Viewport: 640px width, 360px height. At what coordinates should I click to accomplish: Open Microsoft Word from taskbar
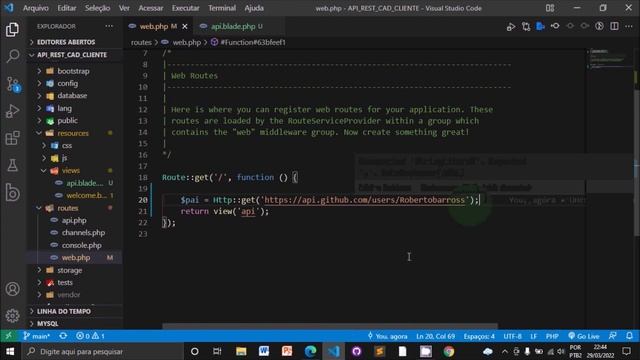coord(264,351)
